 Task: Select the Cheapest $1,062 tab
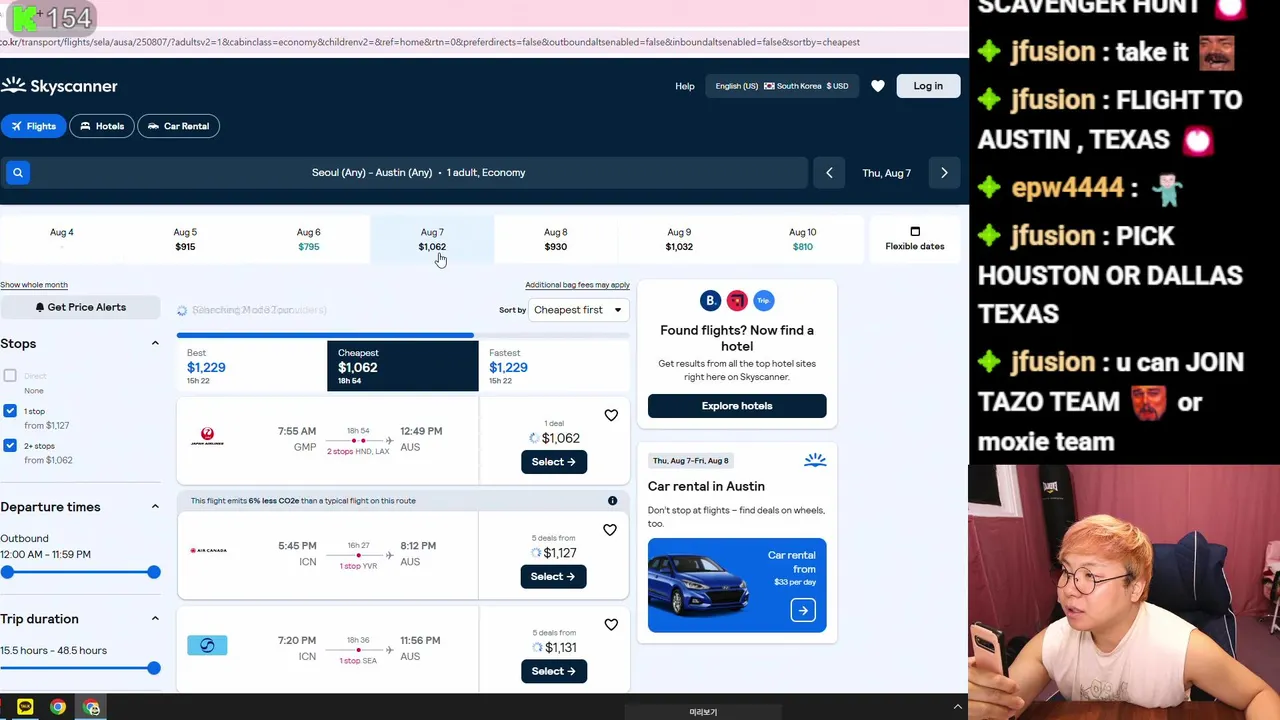click(402, 366)
